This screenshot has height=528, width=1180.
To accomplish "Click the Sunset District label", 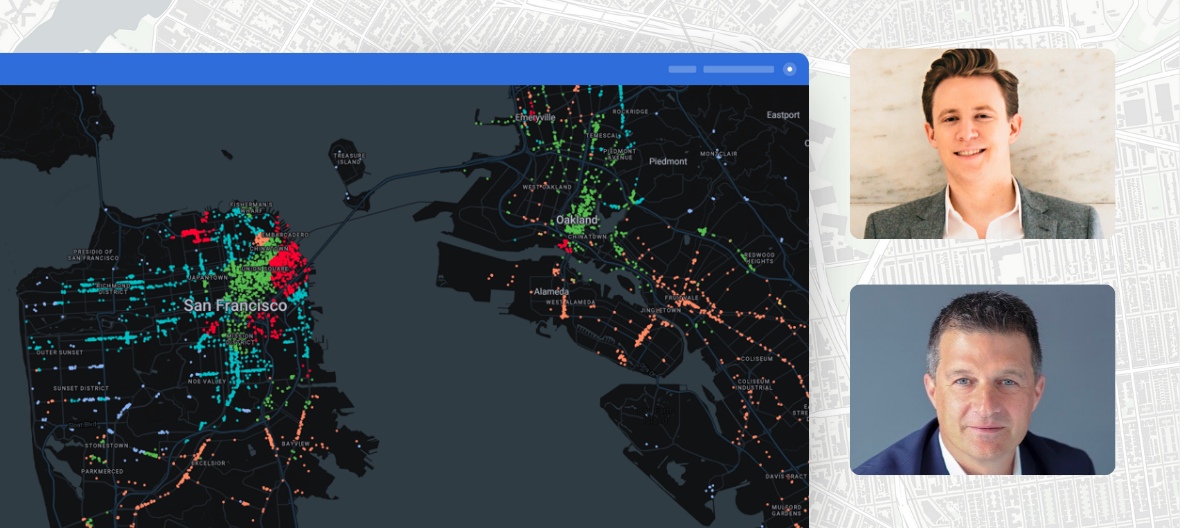I will pyautogui.click(x=81, y=388).
